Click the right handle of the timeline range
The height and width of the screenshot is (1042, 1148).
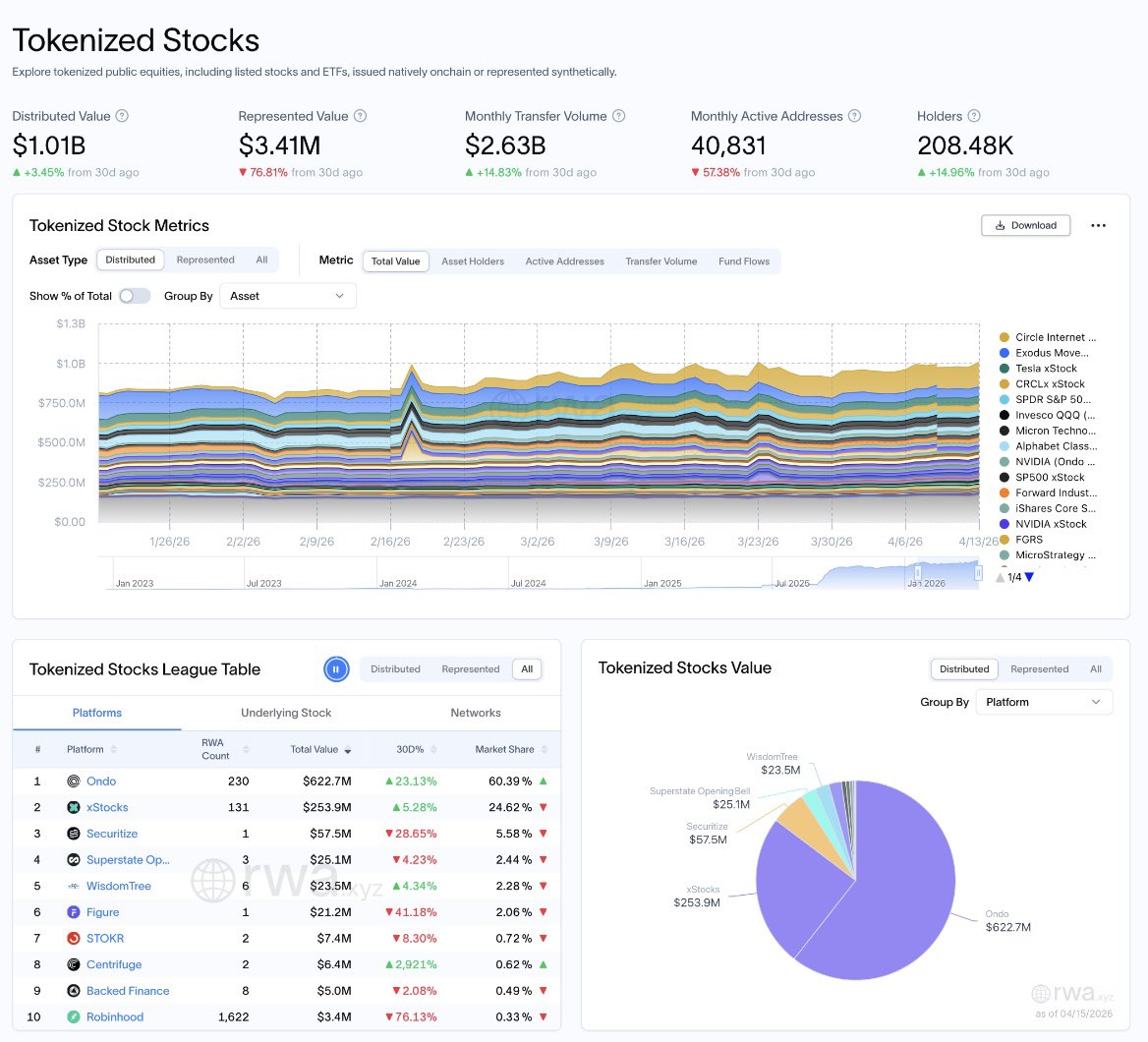(978, 573)
